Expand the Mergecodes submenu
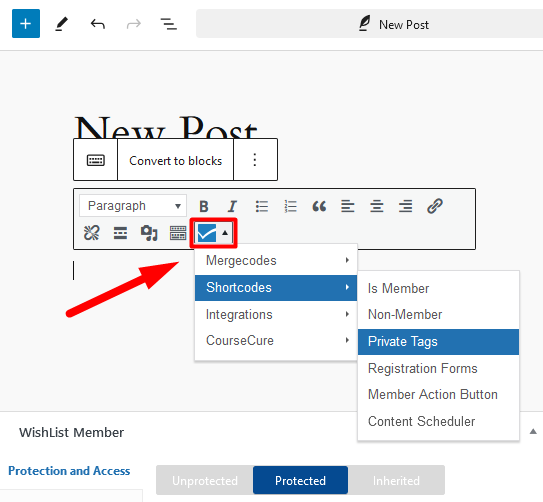Screen dimensions: 543x502 coord(276,260)
